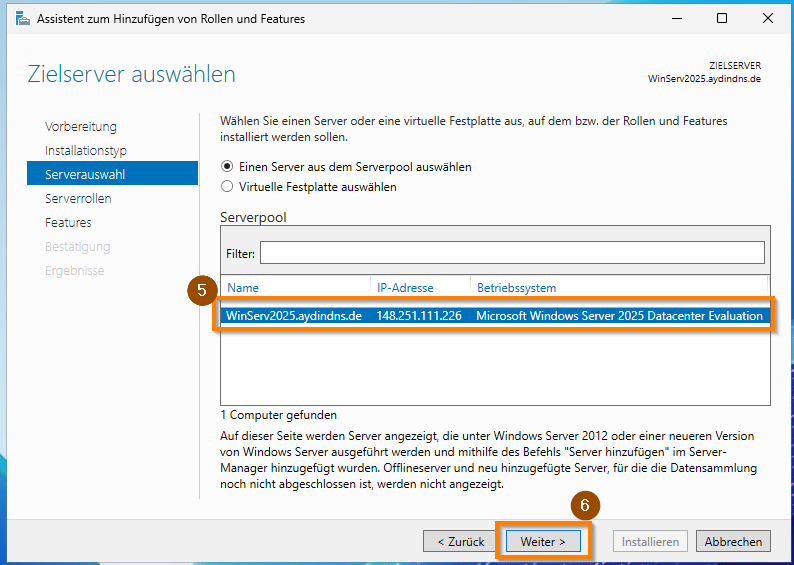
Task: Cancel the wizard with Abbrechen
Action: coord(733,541)
